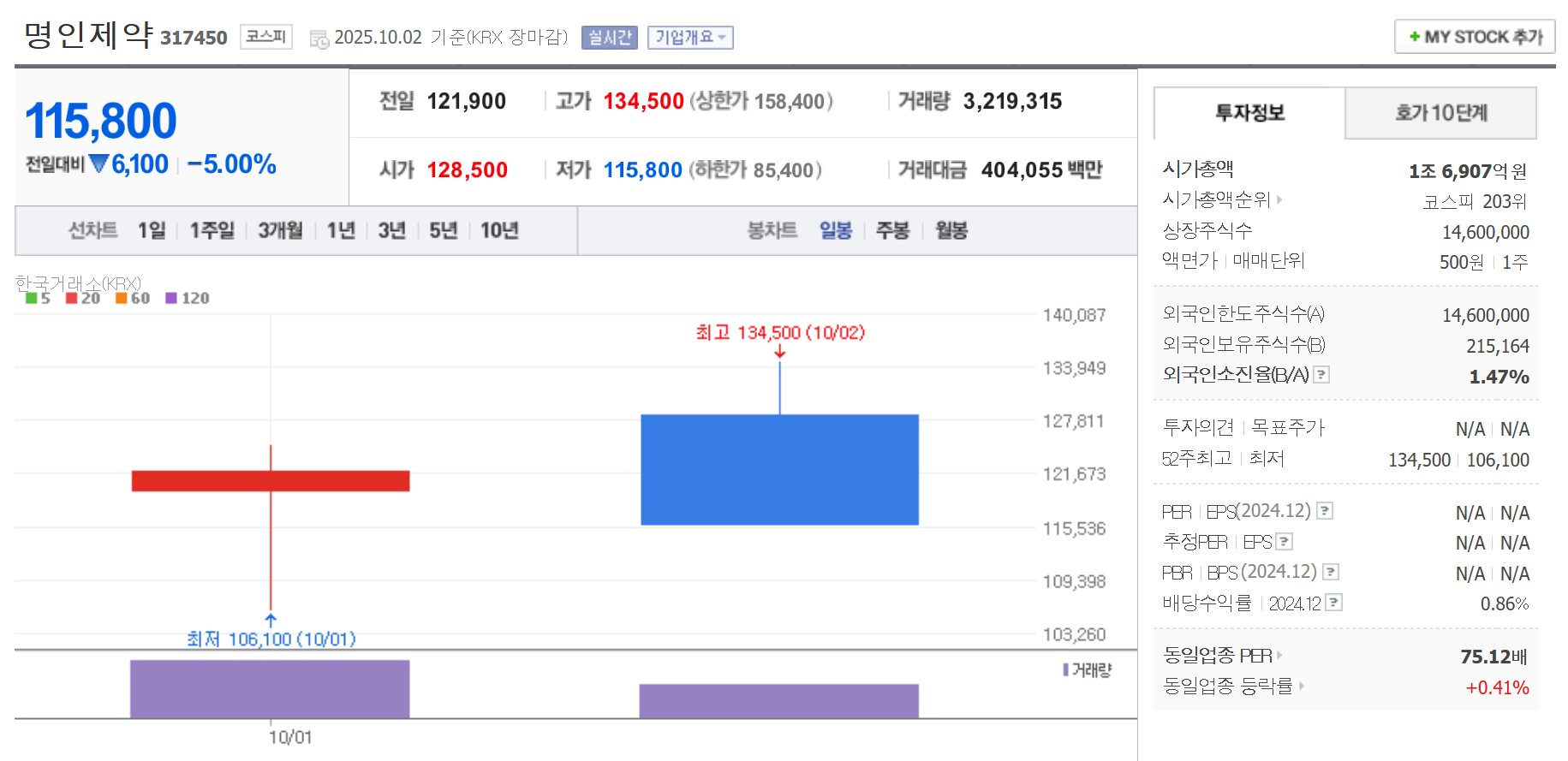Image resolution: width=1568 pixels, height=761 pixels.
Task: Click the 명인제약 stock name heading
Action: (88, 35)
